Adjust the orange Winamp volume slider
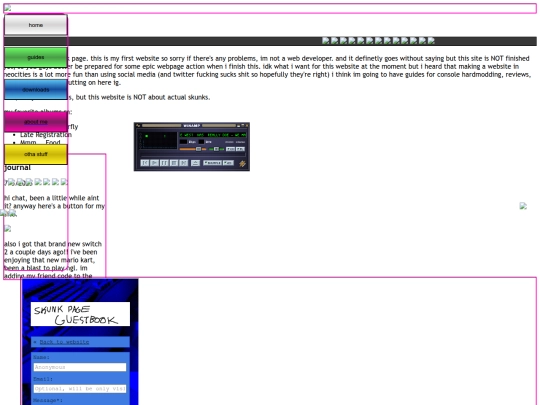This screenshot has height=405, width=540. click(x=193, y=149)
